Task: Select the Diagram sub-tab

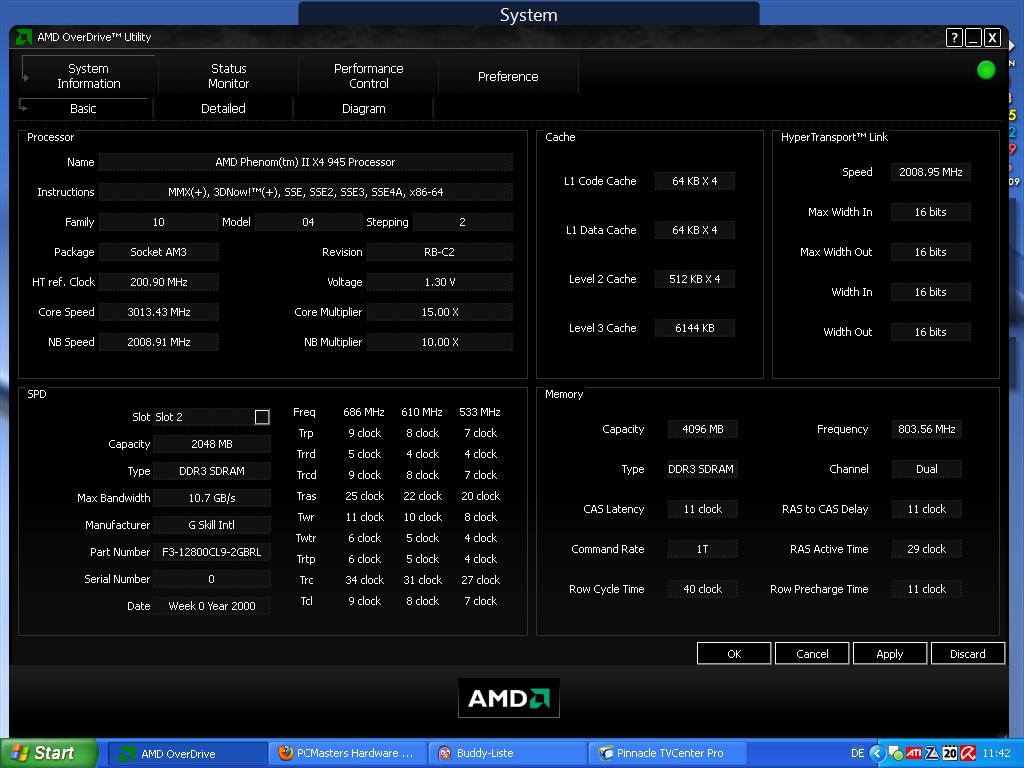Action: click(363, 108)
